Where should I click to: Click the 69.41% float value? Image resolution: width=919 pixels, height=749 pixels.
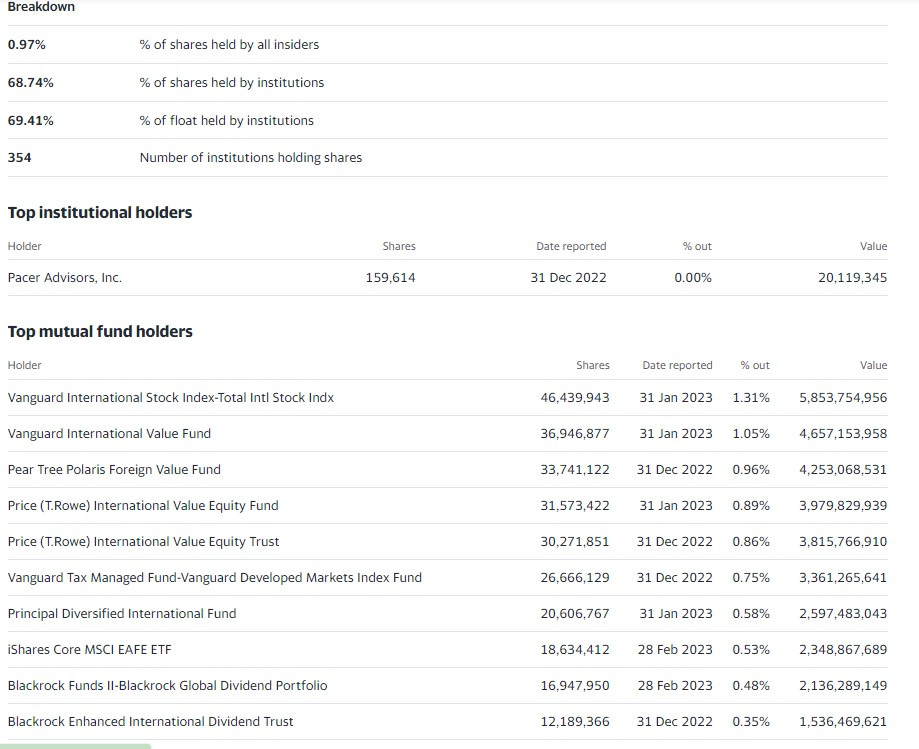[x=30, y=121]
